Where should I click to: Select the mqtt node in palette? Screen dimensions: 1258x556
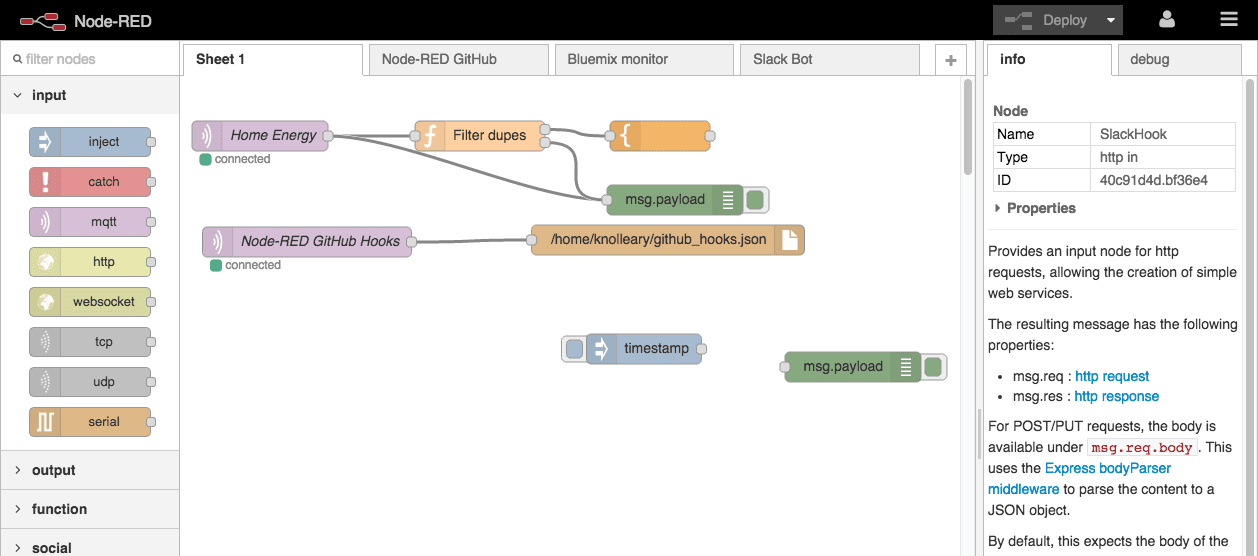click(90, 222)
